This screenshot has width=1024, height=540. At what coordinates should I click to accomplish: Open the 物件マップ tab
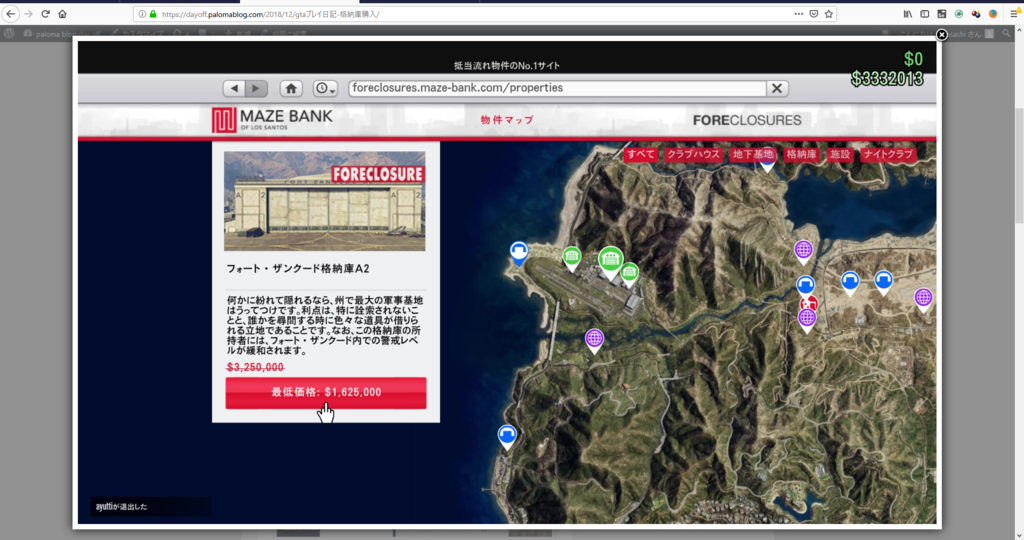(x=507, y=120)
